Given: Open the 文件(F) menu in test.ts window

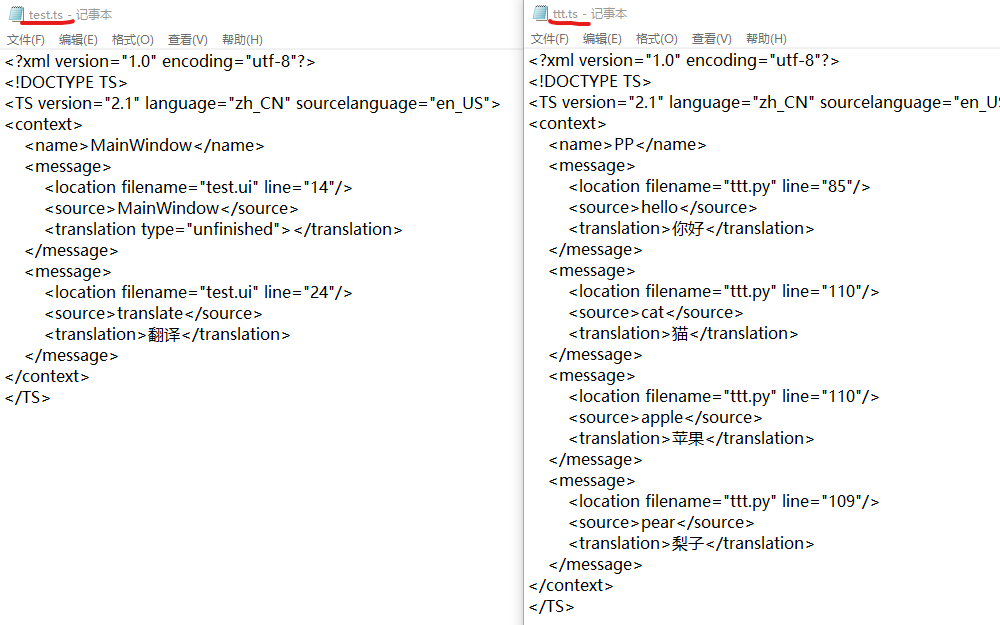Looking at the screenshot, I should (x=26, y=39).
